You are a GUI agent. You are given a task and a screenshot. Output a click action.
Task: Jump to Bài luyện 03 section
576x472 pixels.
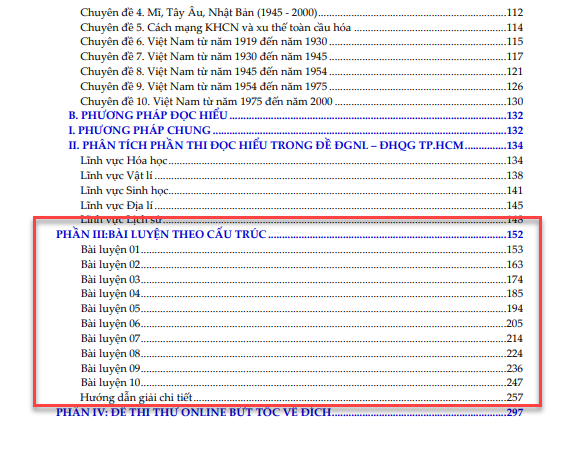coord(302,280)
